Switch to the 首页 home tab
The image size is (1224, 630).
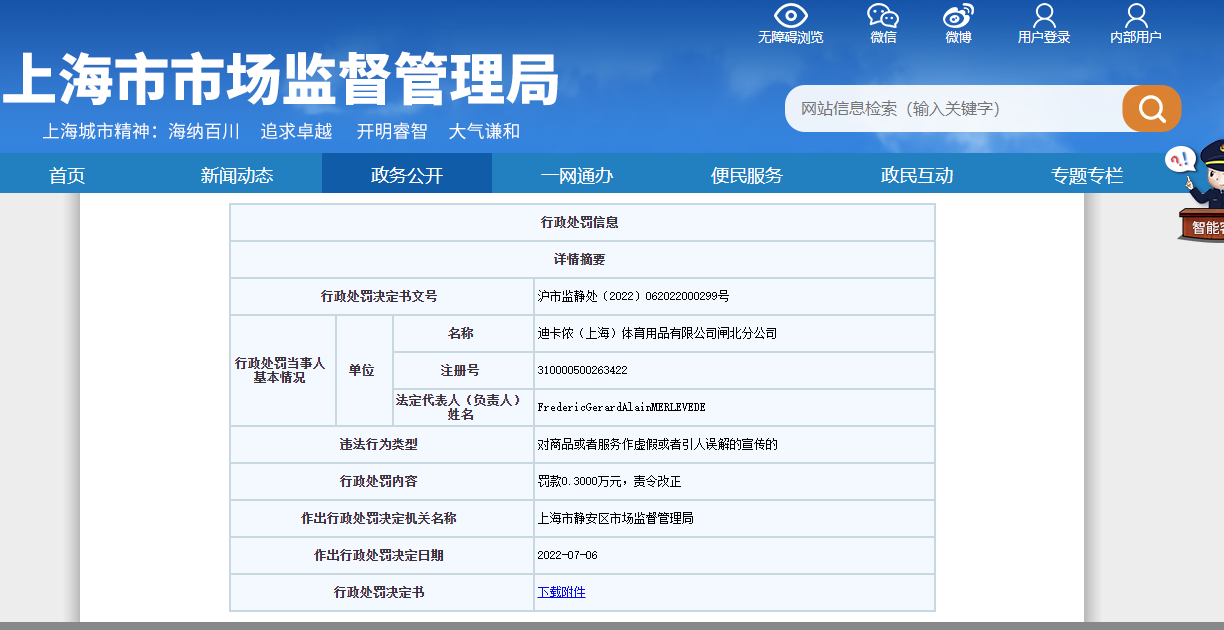pyautogui.click(x=69, y=173)
